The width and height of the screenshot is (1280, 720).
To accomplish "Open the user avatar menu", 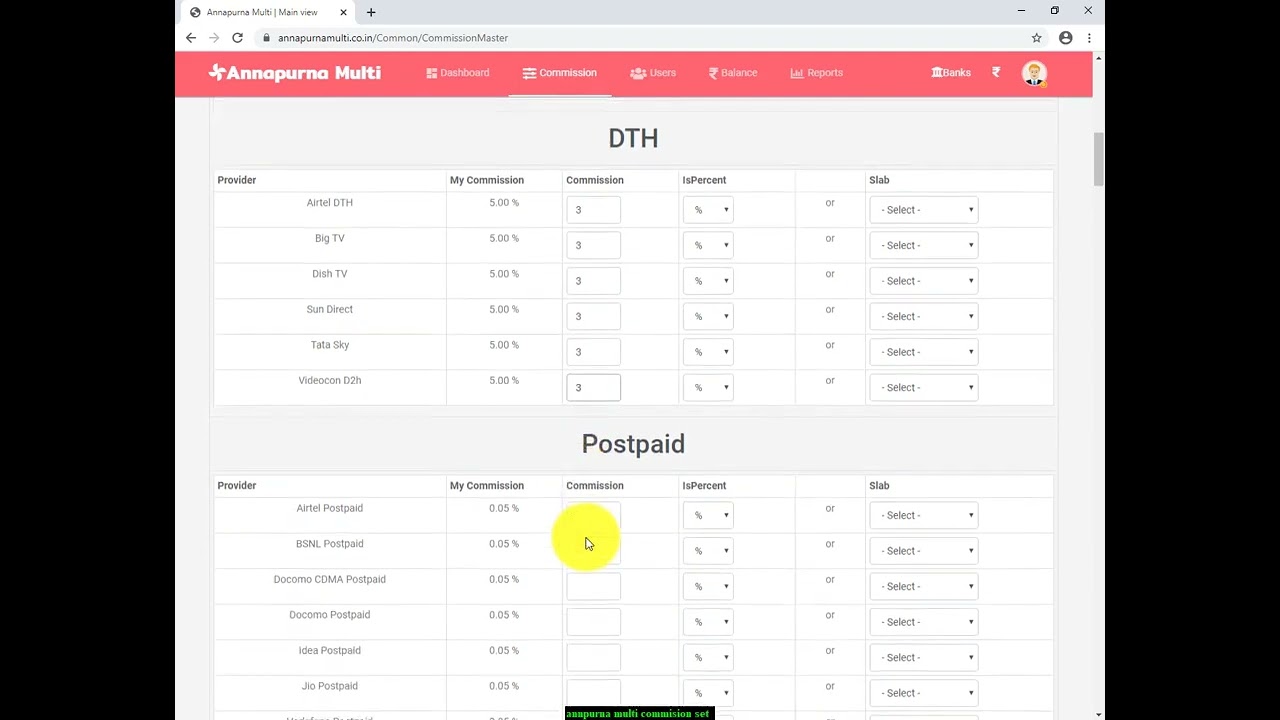I will (1034, 73).
